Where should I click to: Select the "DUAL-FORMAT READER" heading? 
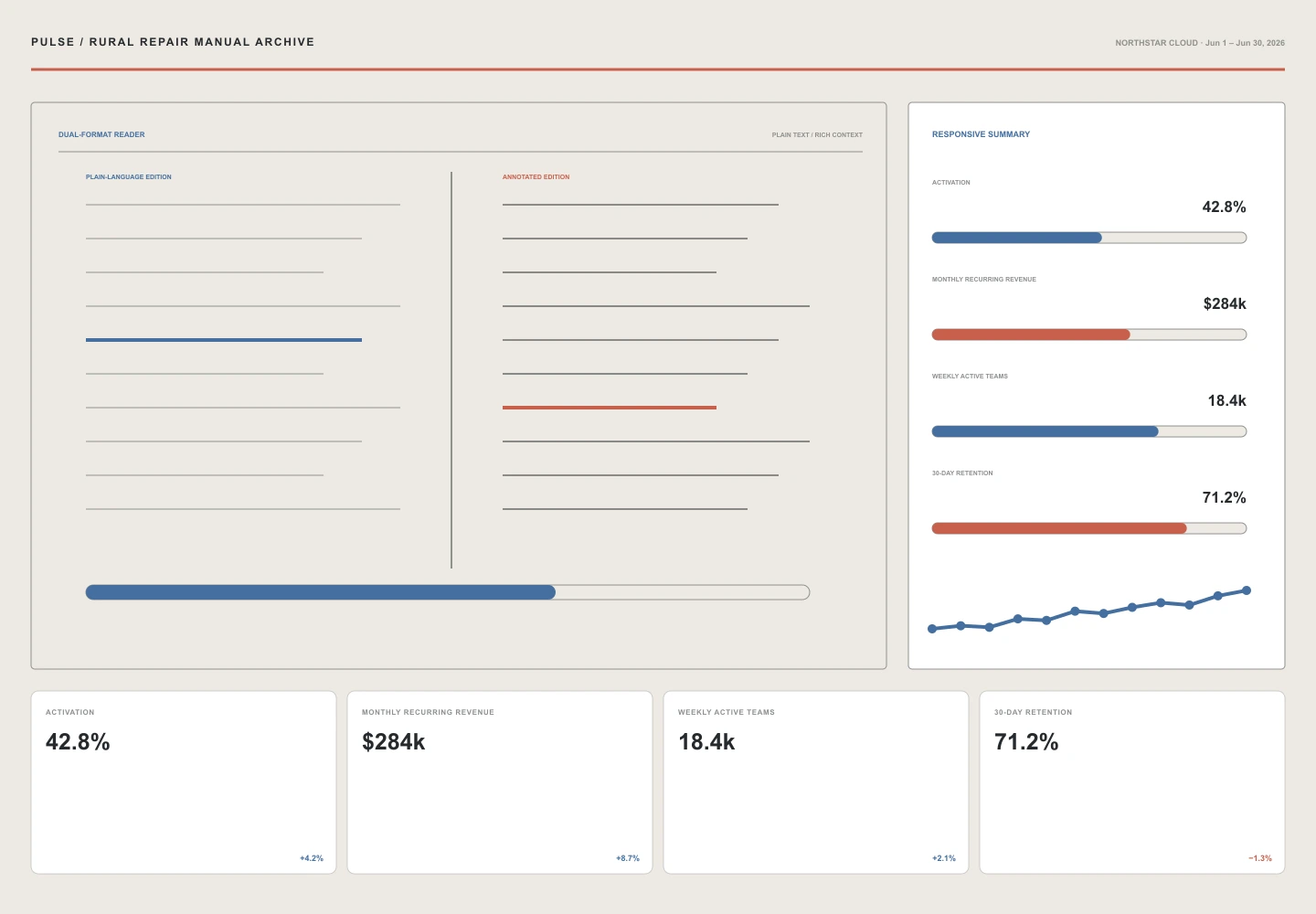tap(101, 134)
